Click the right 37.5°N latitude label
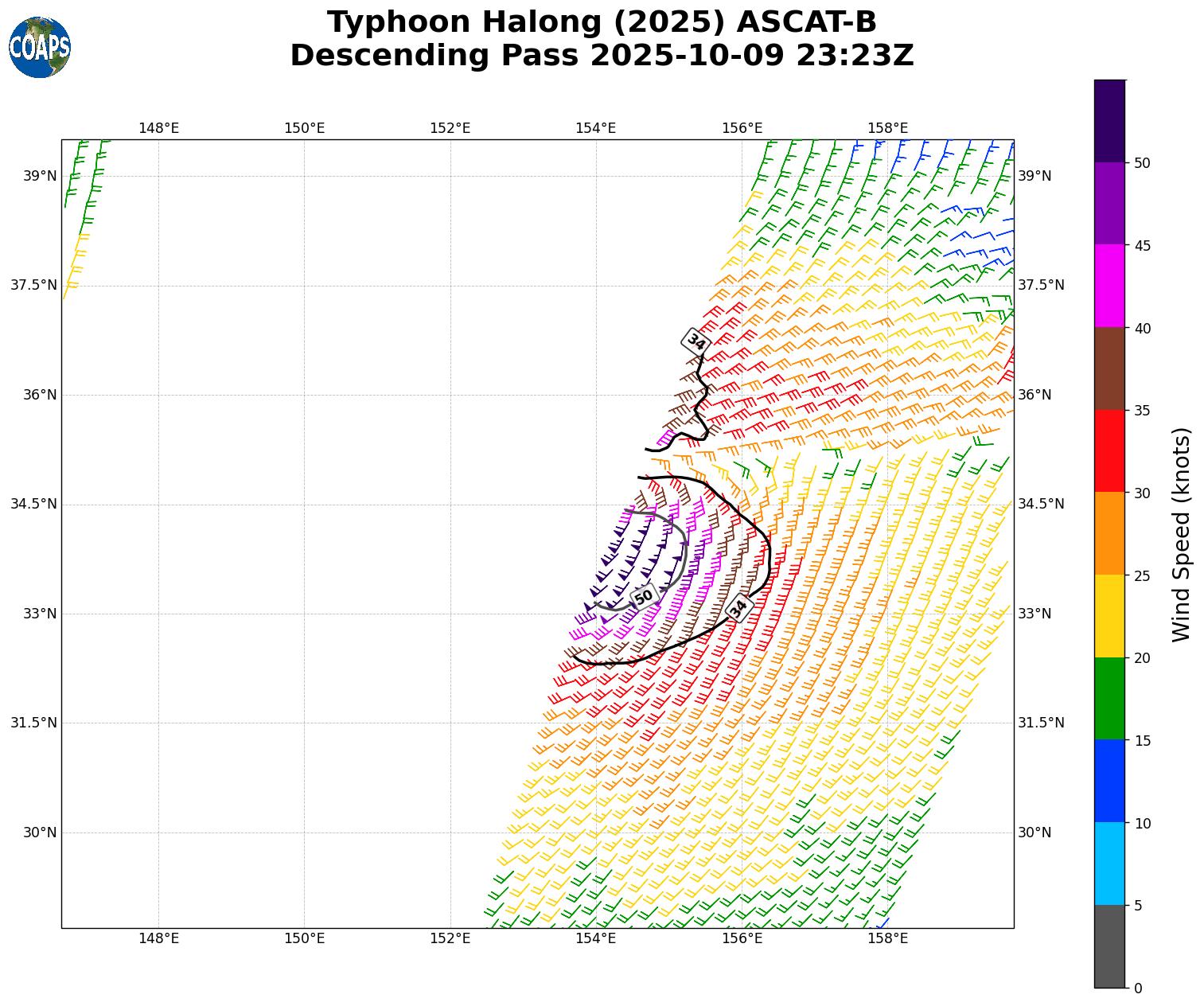The image size is (1204, 1006). (x=1041, y=285)
